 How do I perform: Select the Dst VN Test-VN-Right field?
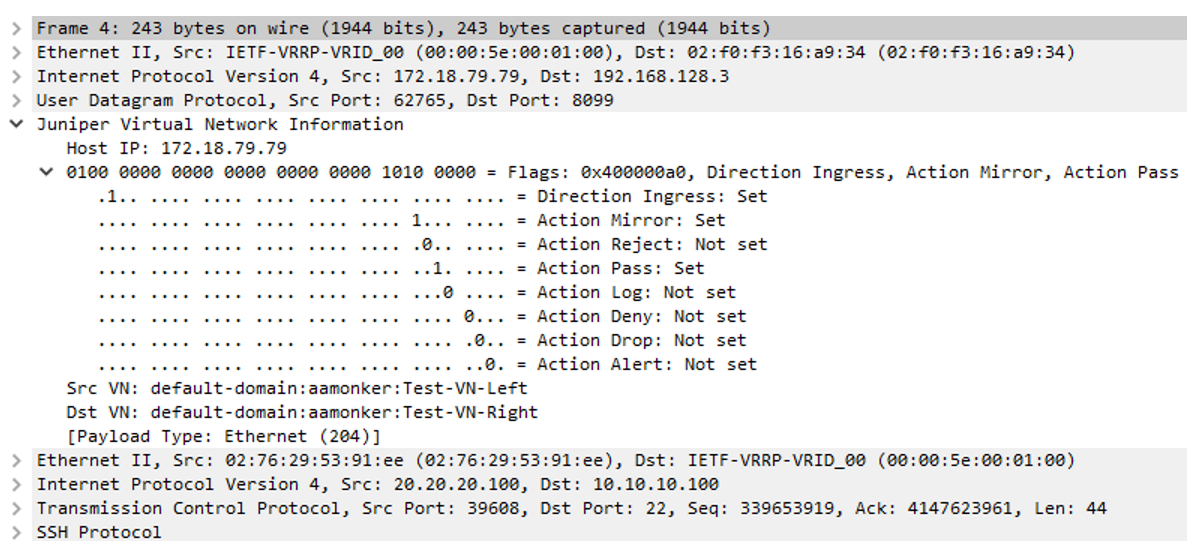point(302,412)
